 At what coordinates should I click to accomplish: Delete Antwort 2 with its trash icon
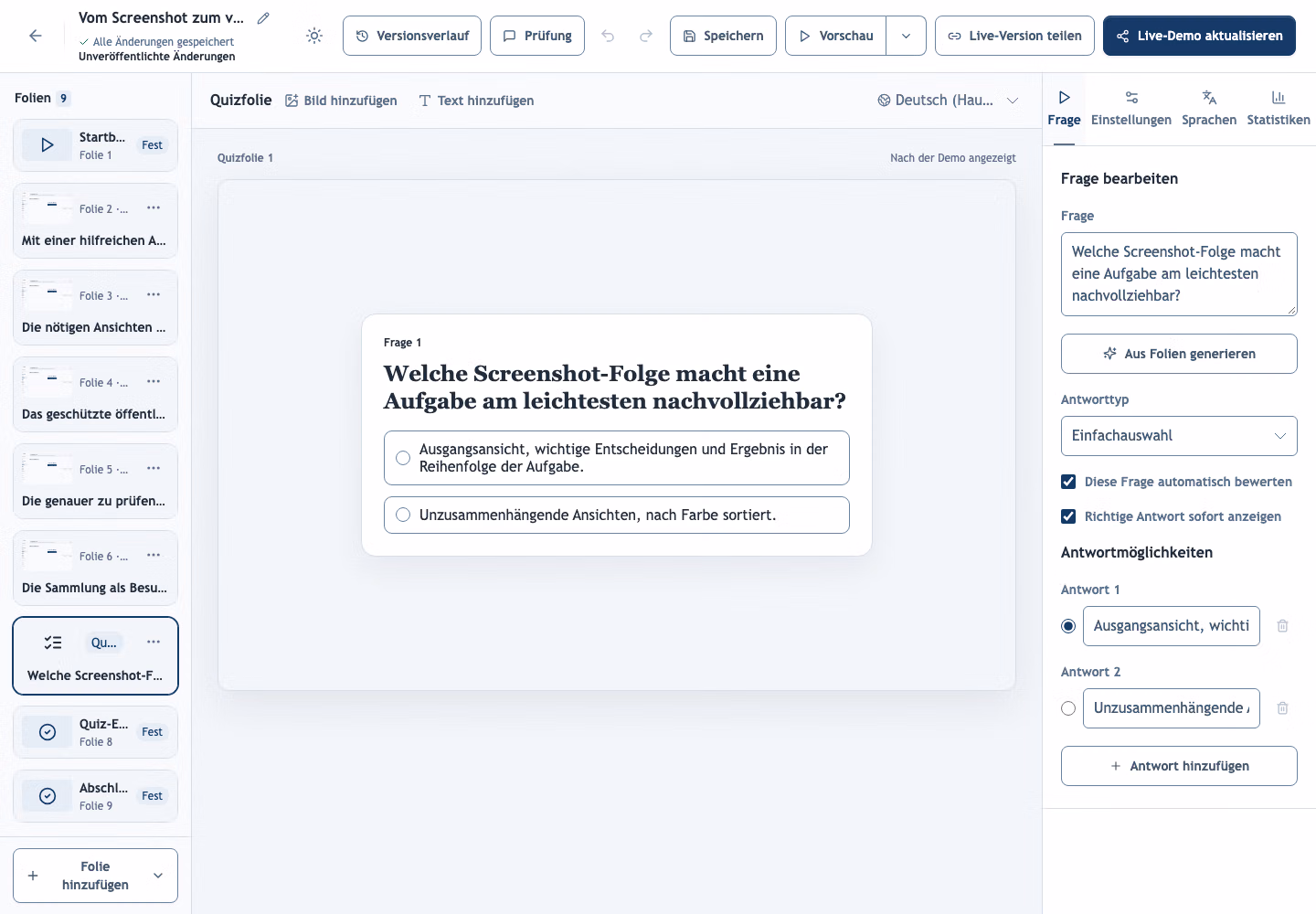(1282, 708)
